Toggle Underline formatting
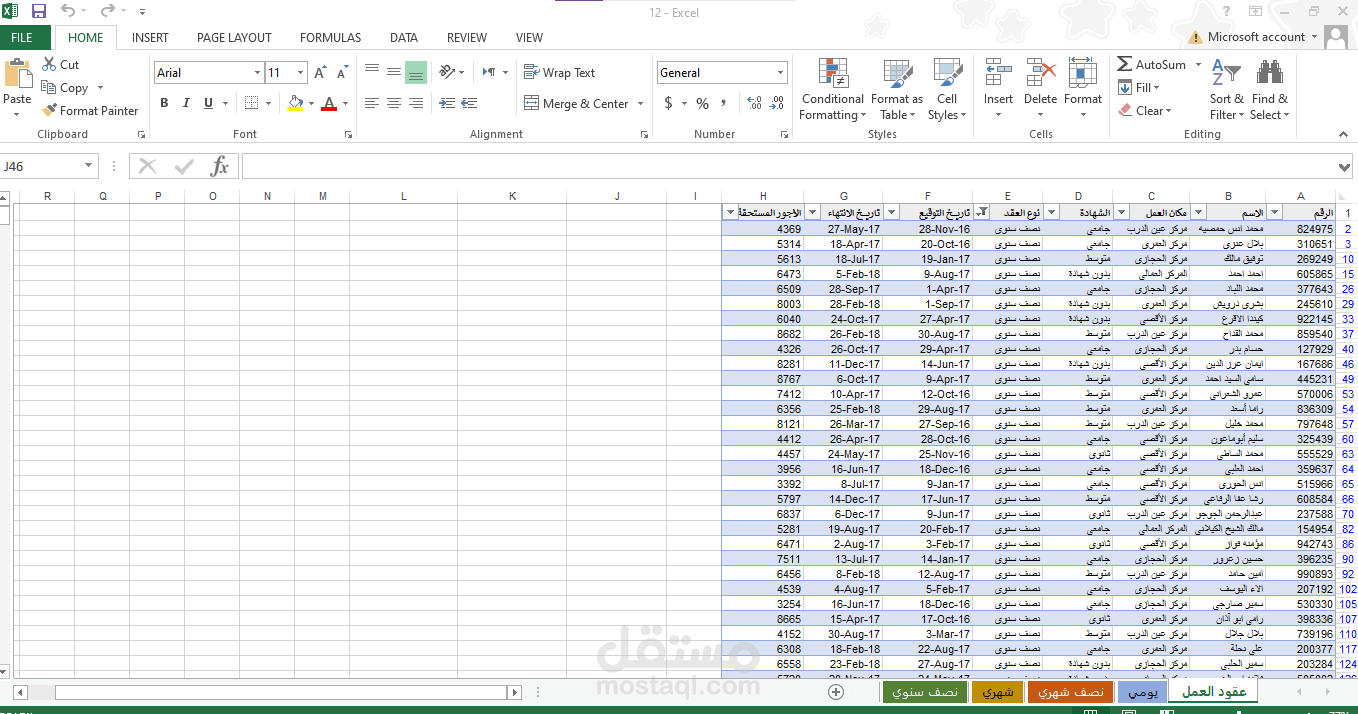1358x714 pixels. pyautogui.click(x=208, y=103)
